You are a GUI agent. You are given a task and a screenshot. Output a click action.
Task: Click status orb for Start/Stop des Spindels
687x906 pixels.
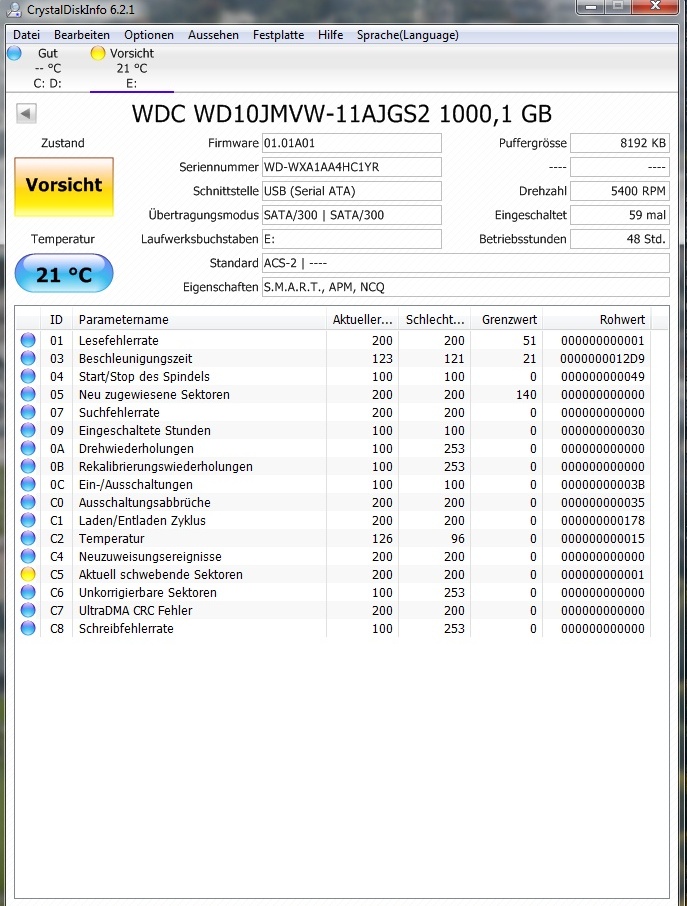point(28,376)
